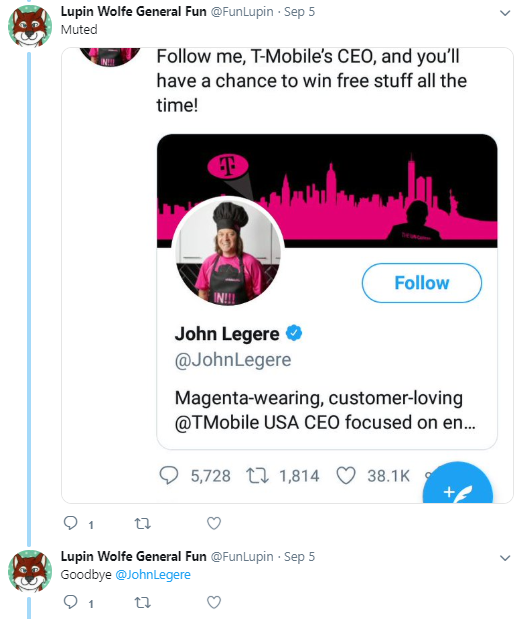Like the first Lupin Wolfe tweet
This screenshot has width=521, height=619.
point(214,523)
